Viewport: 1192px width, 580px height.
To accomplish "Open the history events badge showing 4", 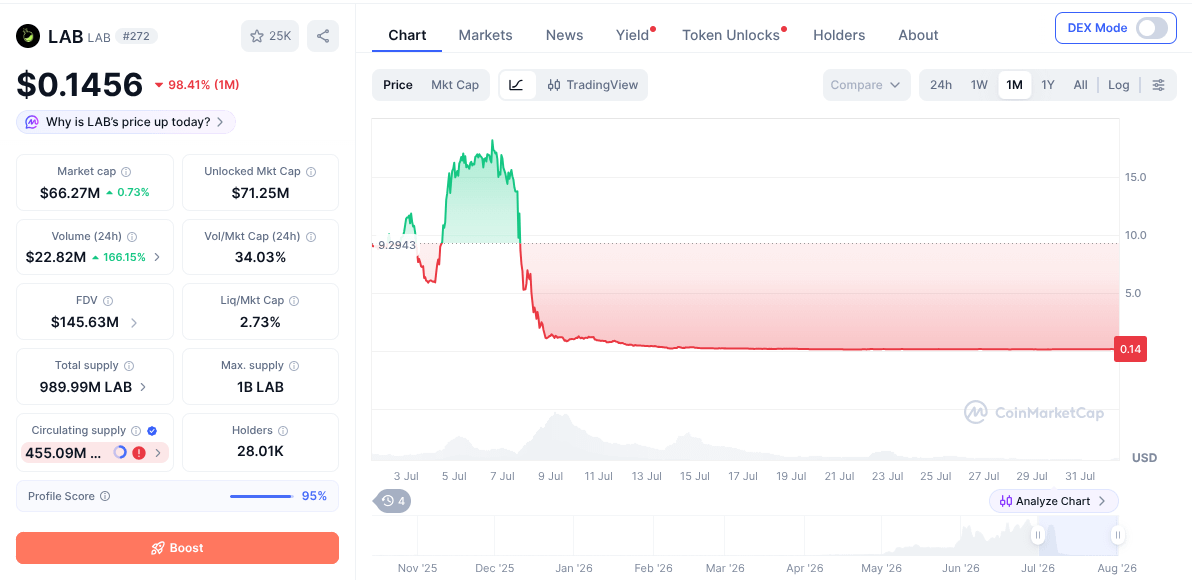I will pyautogui.click(x=392, y=501).
